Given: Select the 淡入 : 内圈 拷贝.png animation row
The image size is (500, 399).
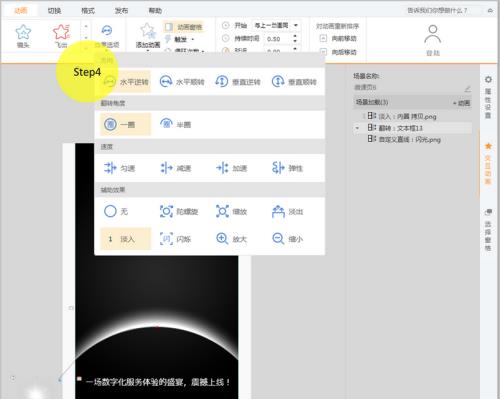Looking at the screenshot, I should [x=412, y=116].
